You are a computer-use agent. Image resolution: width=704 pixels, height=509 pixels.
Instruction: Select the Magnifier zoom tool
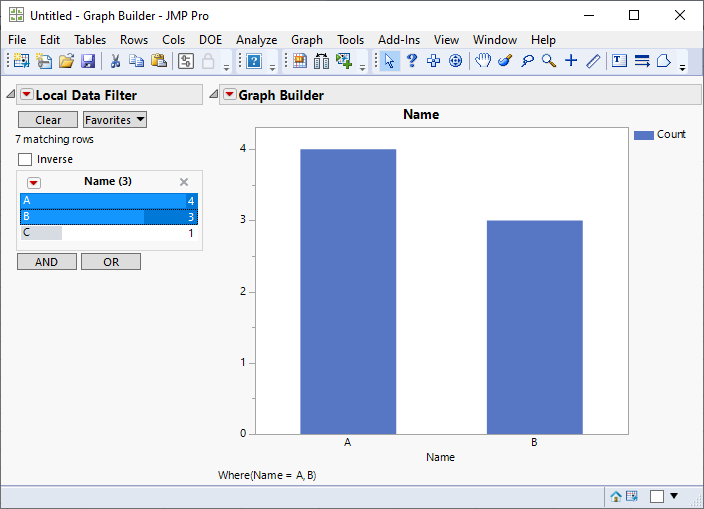coord(549,61)
